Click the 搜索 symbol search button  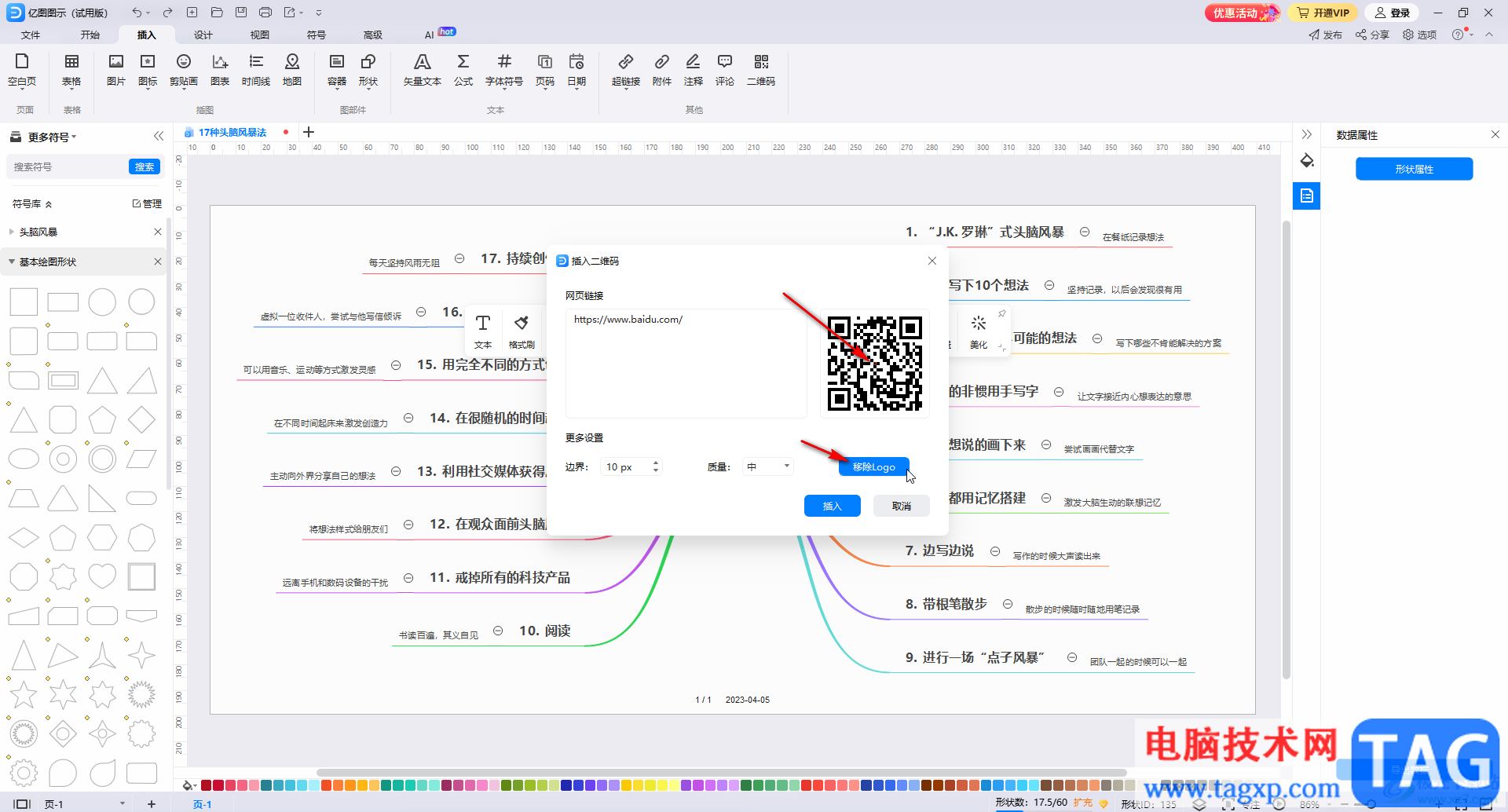pyautogui.click(x=145, y=166)
